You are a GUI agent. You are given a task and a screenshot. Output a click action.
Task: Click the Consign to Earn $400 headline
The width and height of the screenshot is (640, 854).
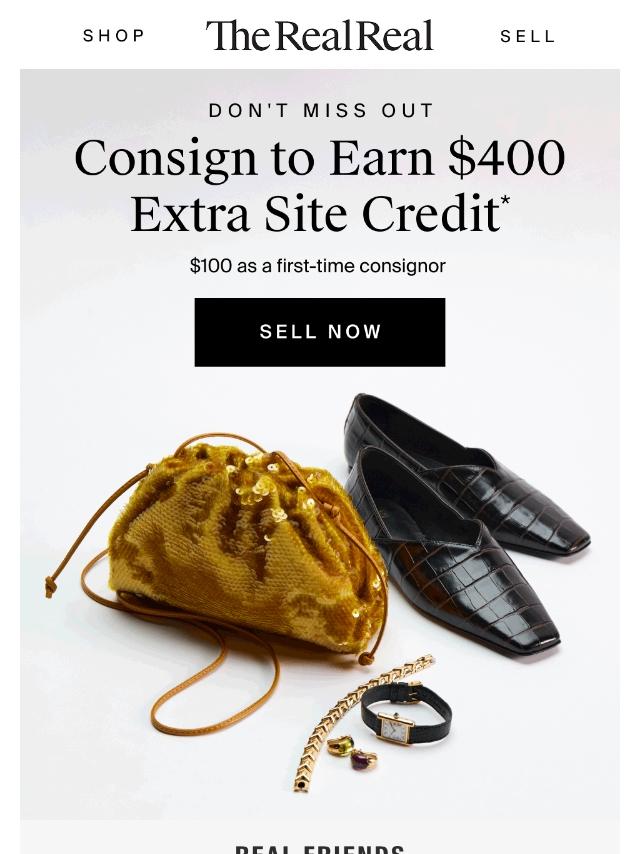pyautogui.click(x=320, y=185)
